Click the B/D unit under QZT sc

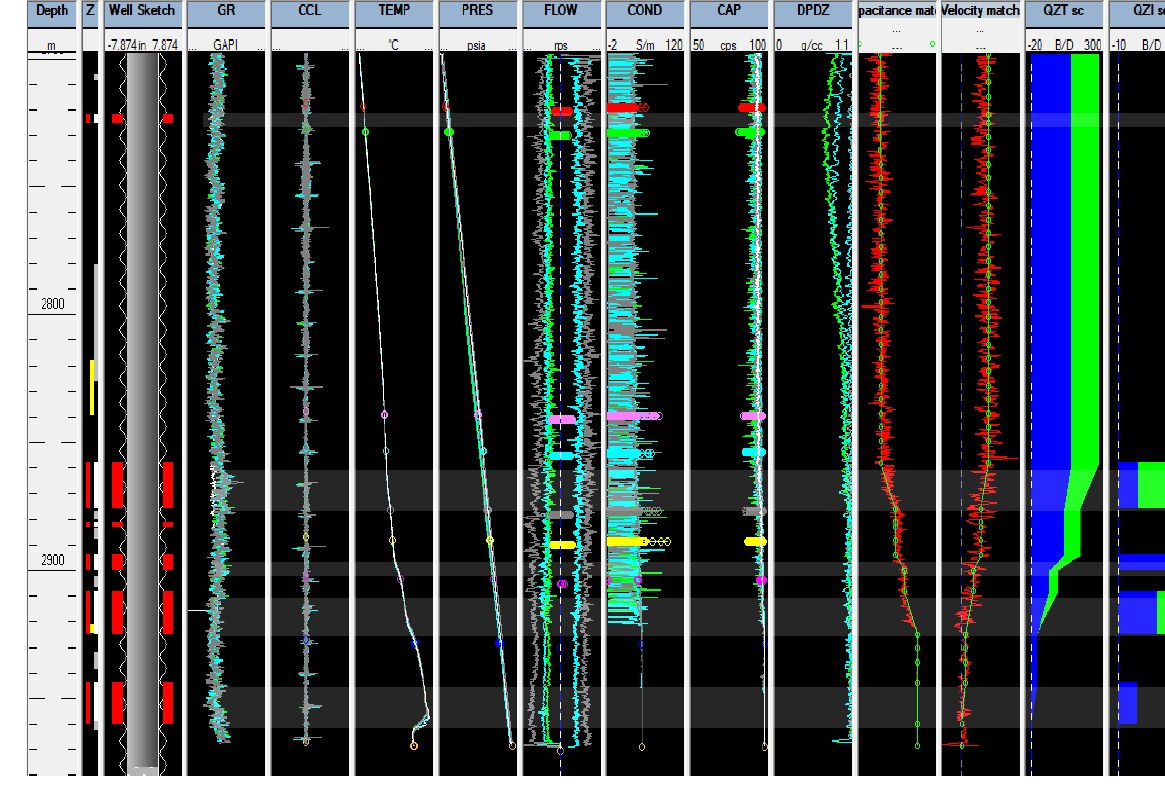(1064, 45)
